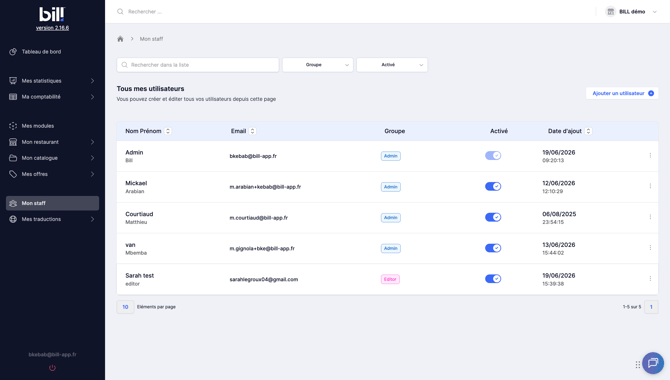Click email m.arabian+kebab@bill-app.fr
The width and height of the screenshot is (670, 380).
pos(265,187)
